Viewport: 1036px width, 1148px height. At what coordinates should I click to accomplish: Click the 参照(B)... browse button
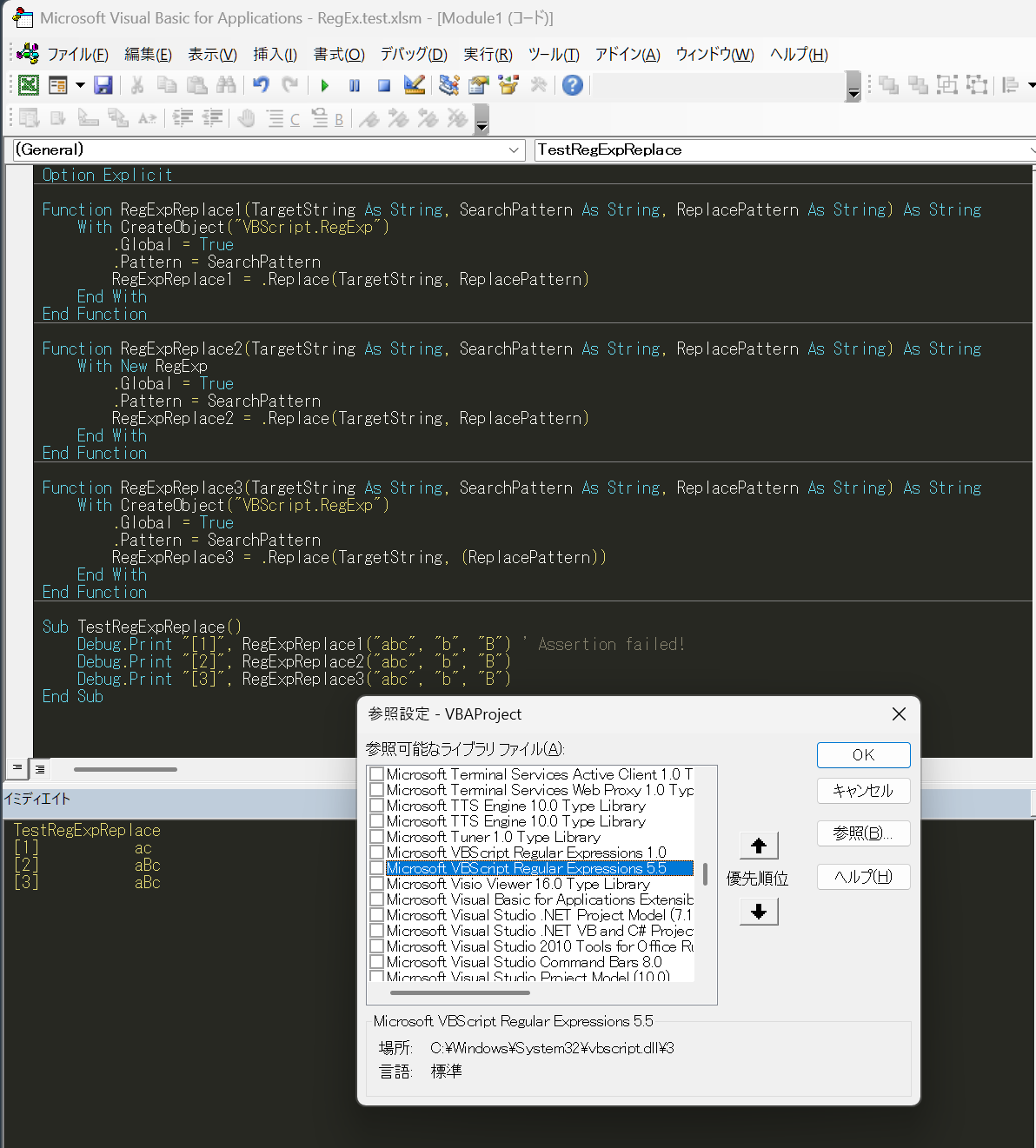(863, 833)
